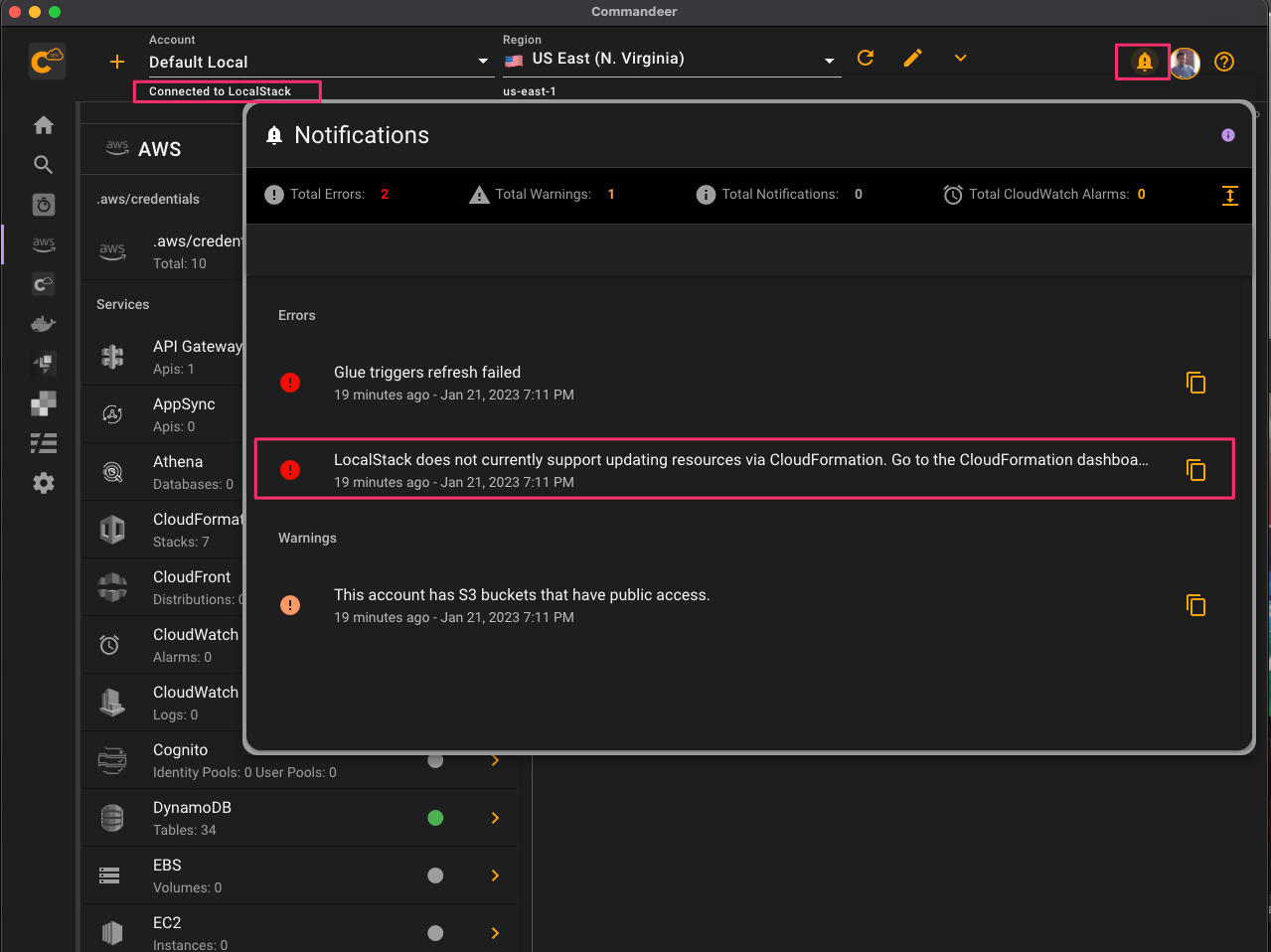Open the checklist icon in the sidebar

43,443
